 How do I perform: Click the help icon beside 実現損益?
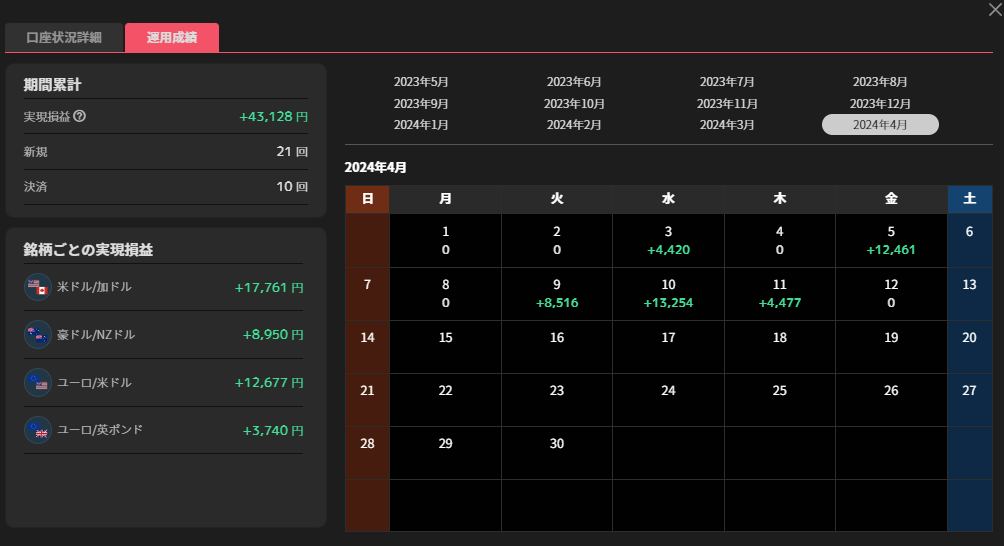pyautogui.click(x=79, y=116)
